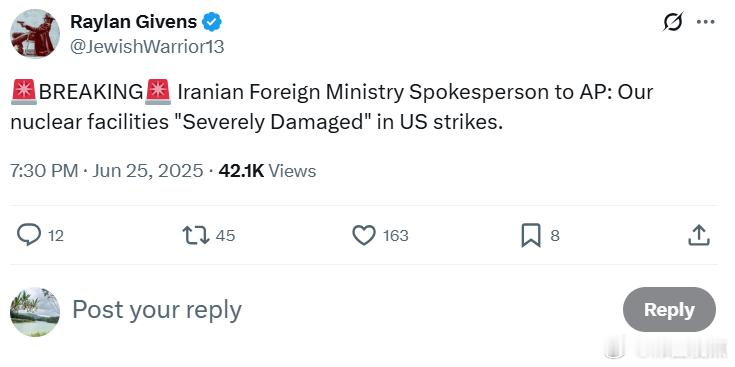Viewport: 735px width, 367px height.
Task: Click the repost arrows icon
Action: click(x=196, y=235)
